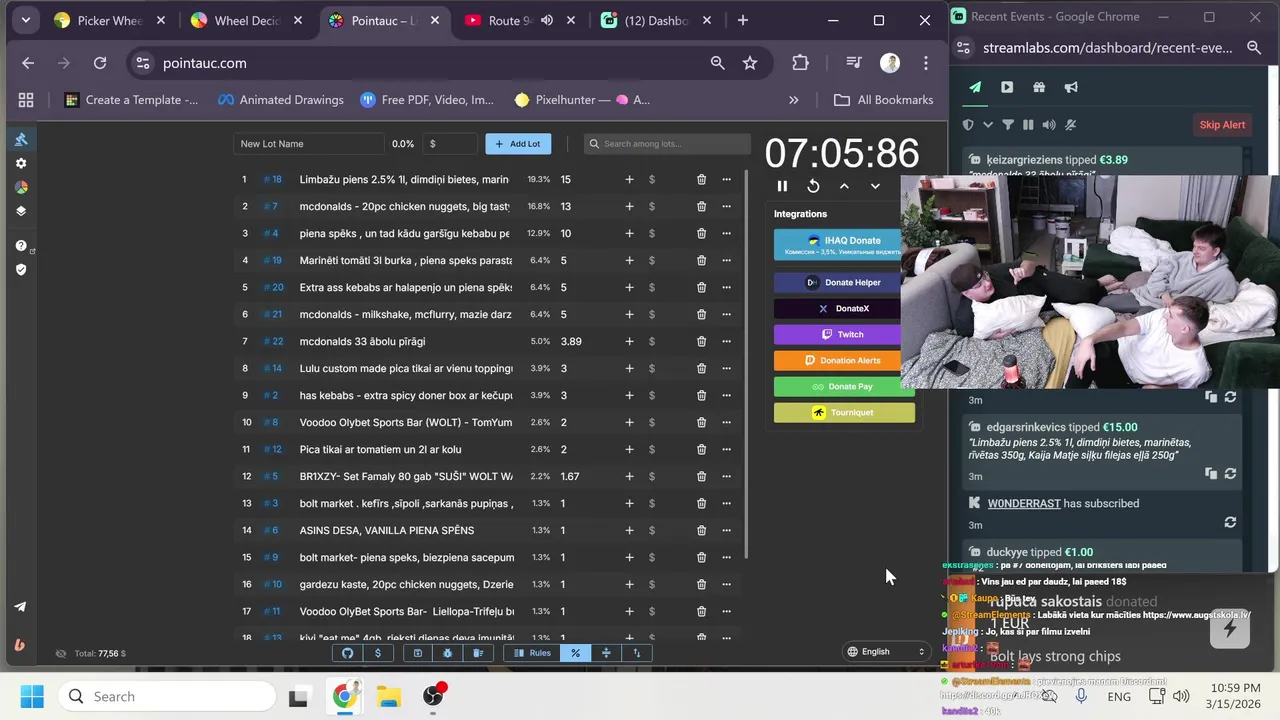Image resolution: width=1280 pixels, height=720 pixels.
Task: Open more options for BR1XZY Set Famaly lot
Action: [x=726, y=476]
